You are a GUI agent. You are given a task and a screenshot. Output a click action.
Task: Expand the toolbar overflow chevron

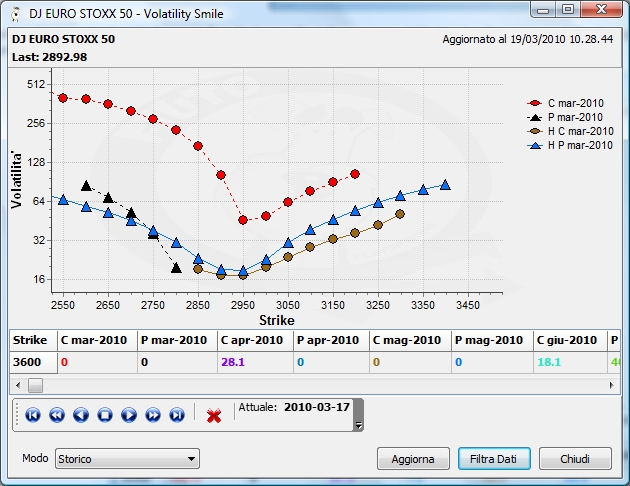tap(358, 425)
